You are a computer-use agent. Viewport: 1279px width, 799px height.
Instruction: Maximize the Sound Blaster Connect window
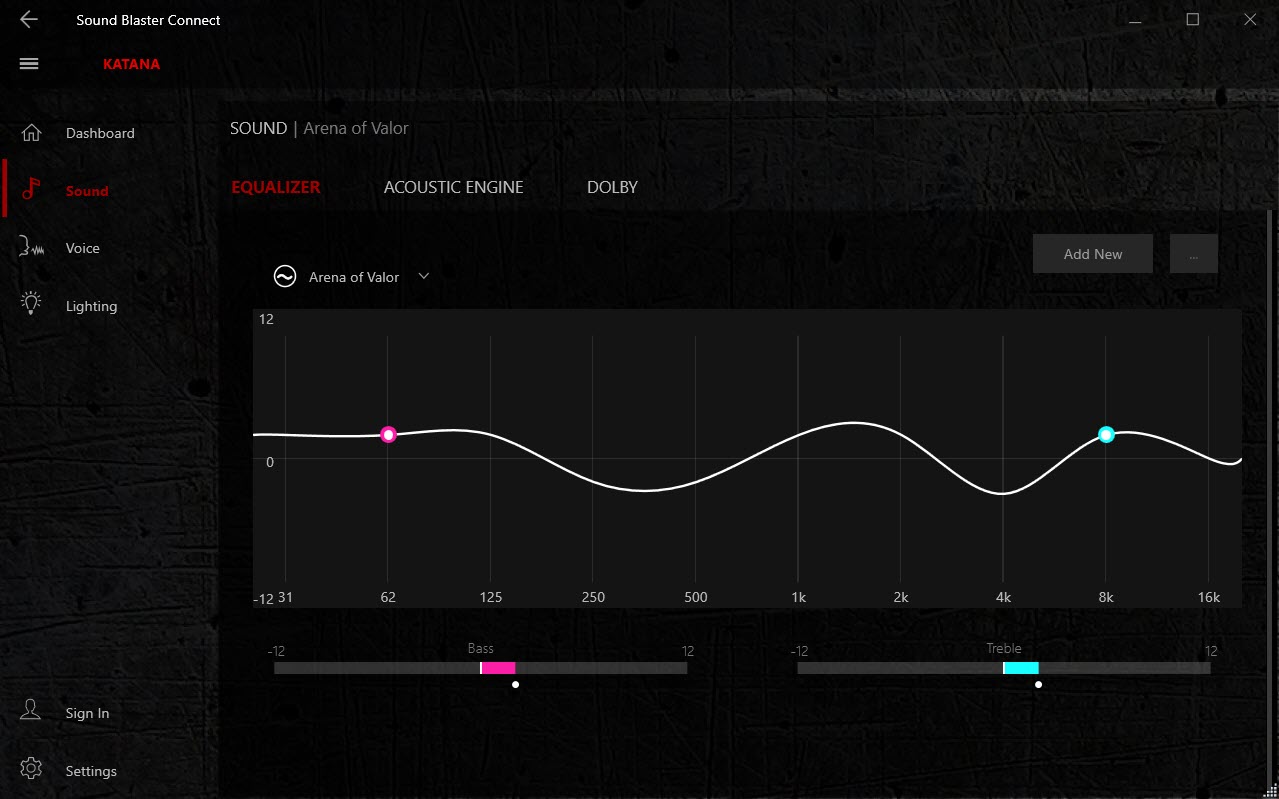tap(1192, 20)
